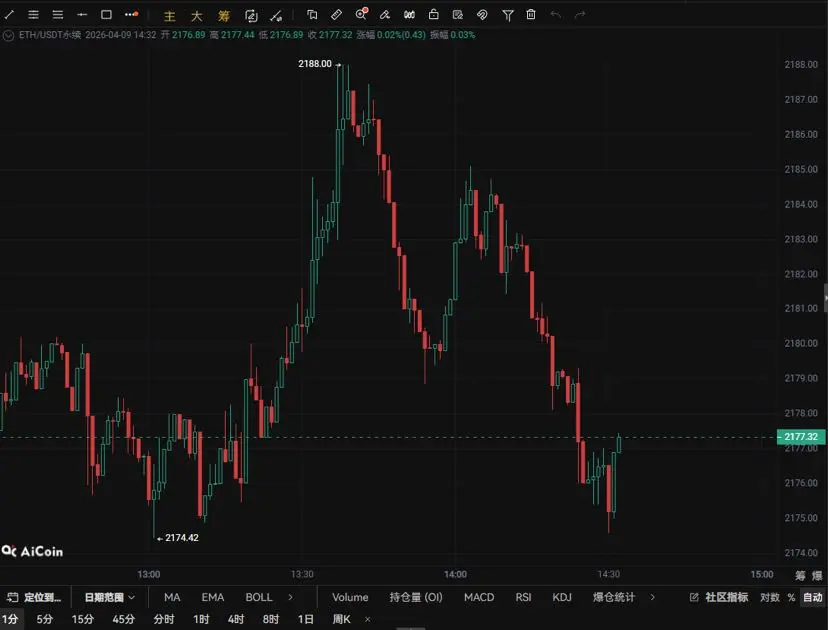Viewport: 828px width, 630px height.
Task: Click the bookmark copy icon
Action: coord(312,15)
